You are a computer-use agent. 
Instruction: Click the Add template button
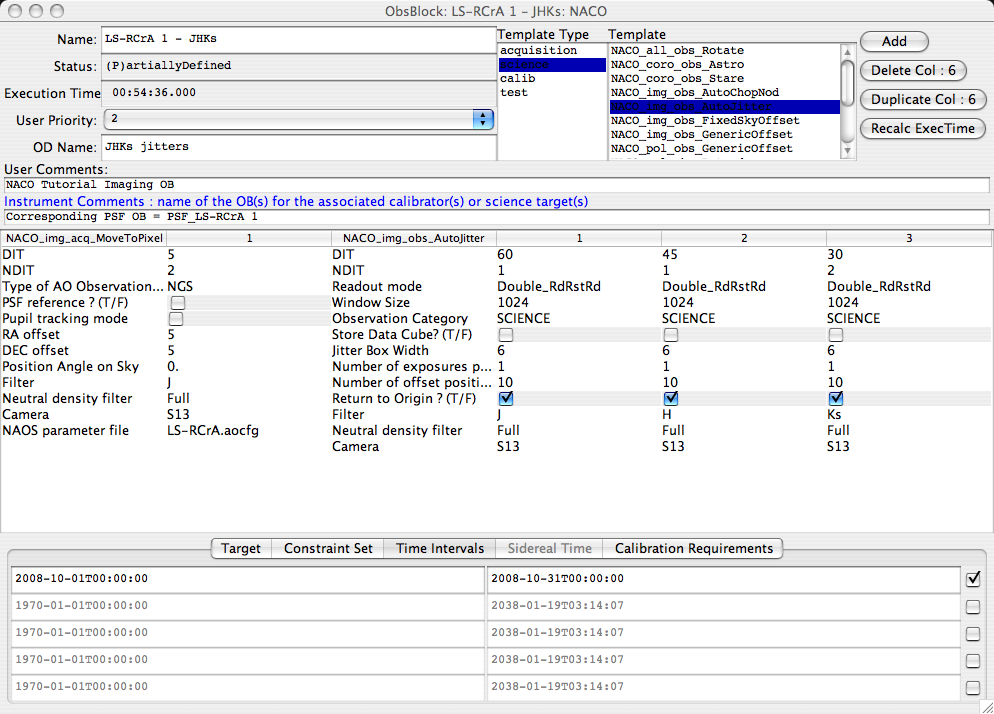894,41
